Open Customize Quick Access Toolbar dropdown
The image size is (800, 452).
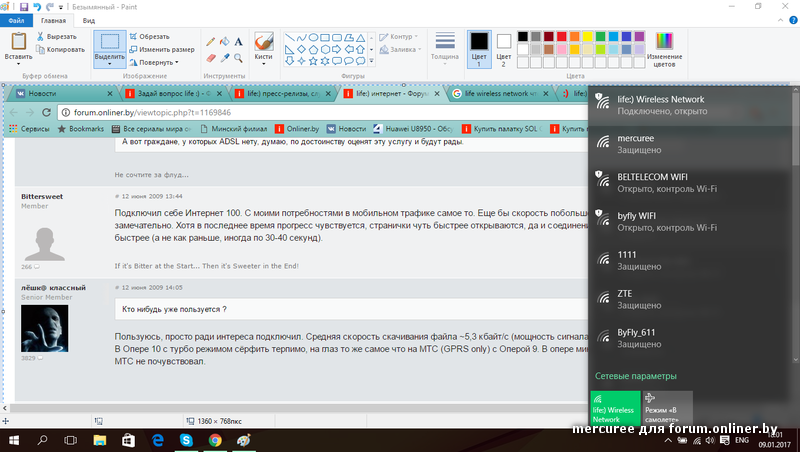point(61,7)
